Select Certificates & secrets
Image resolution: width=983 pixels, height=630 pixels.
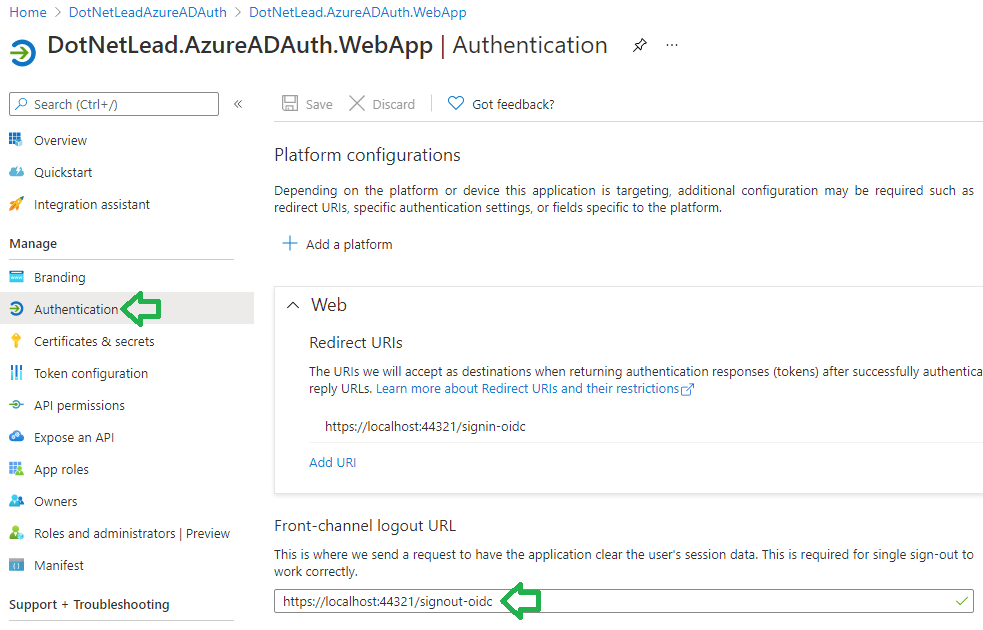point(94,341)
